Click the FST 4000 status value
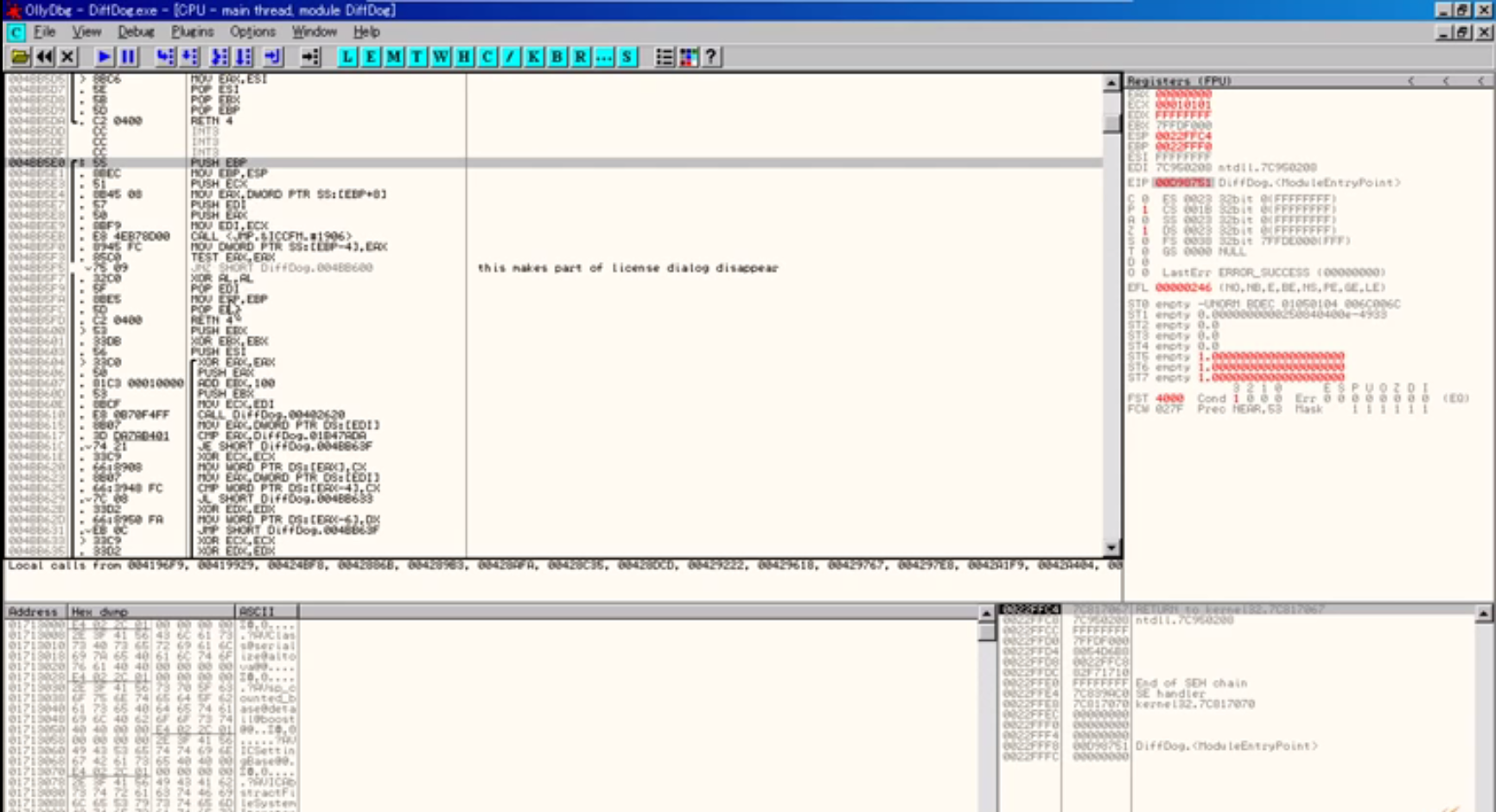The width and height of the screenshot is (1496, 812). [x=1169, y=398]
